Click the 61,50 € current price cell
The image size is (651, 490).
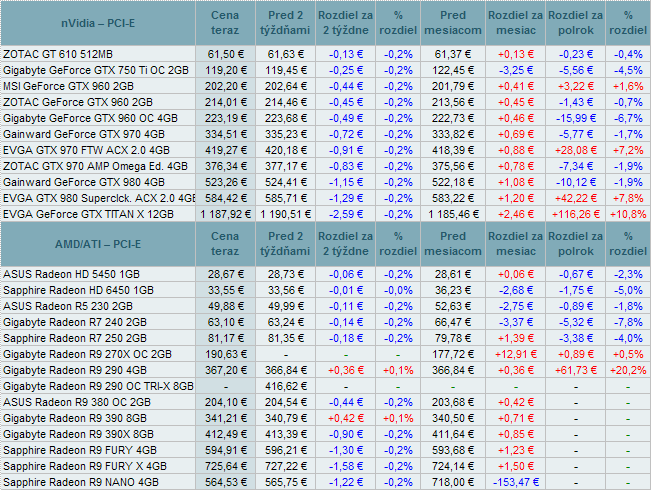(x=225, y=54)
